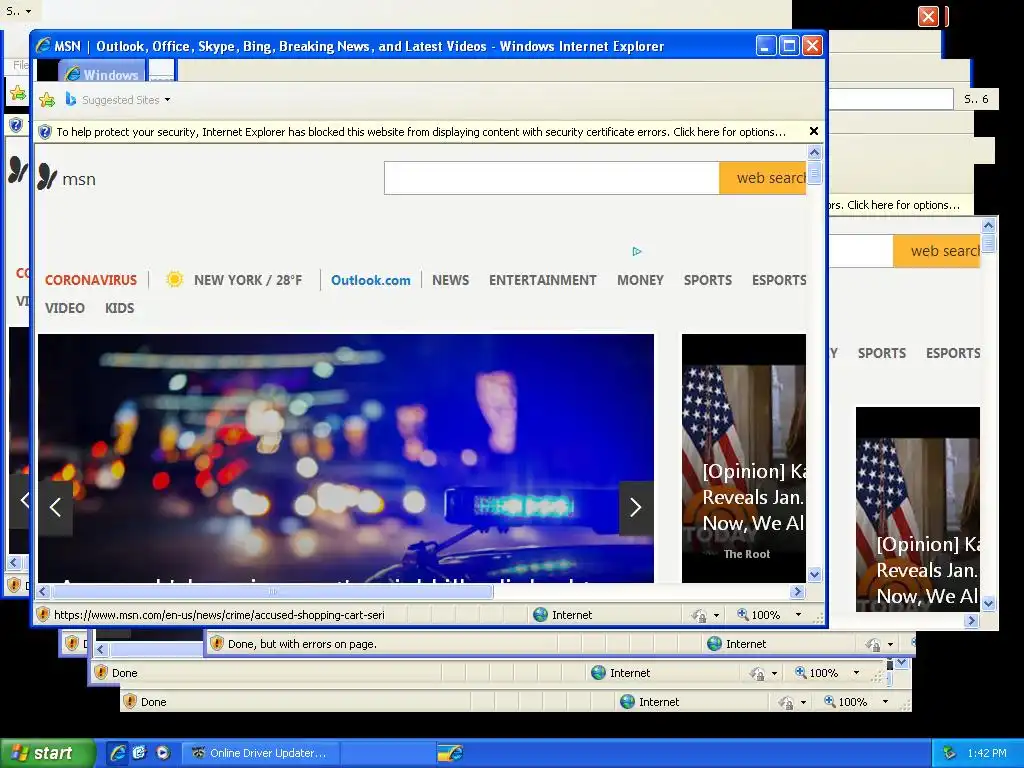This screenshot has width=1024, height=768.
Task: Click the sun weather icon
Action: (174, 280)
